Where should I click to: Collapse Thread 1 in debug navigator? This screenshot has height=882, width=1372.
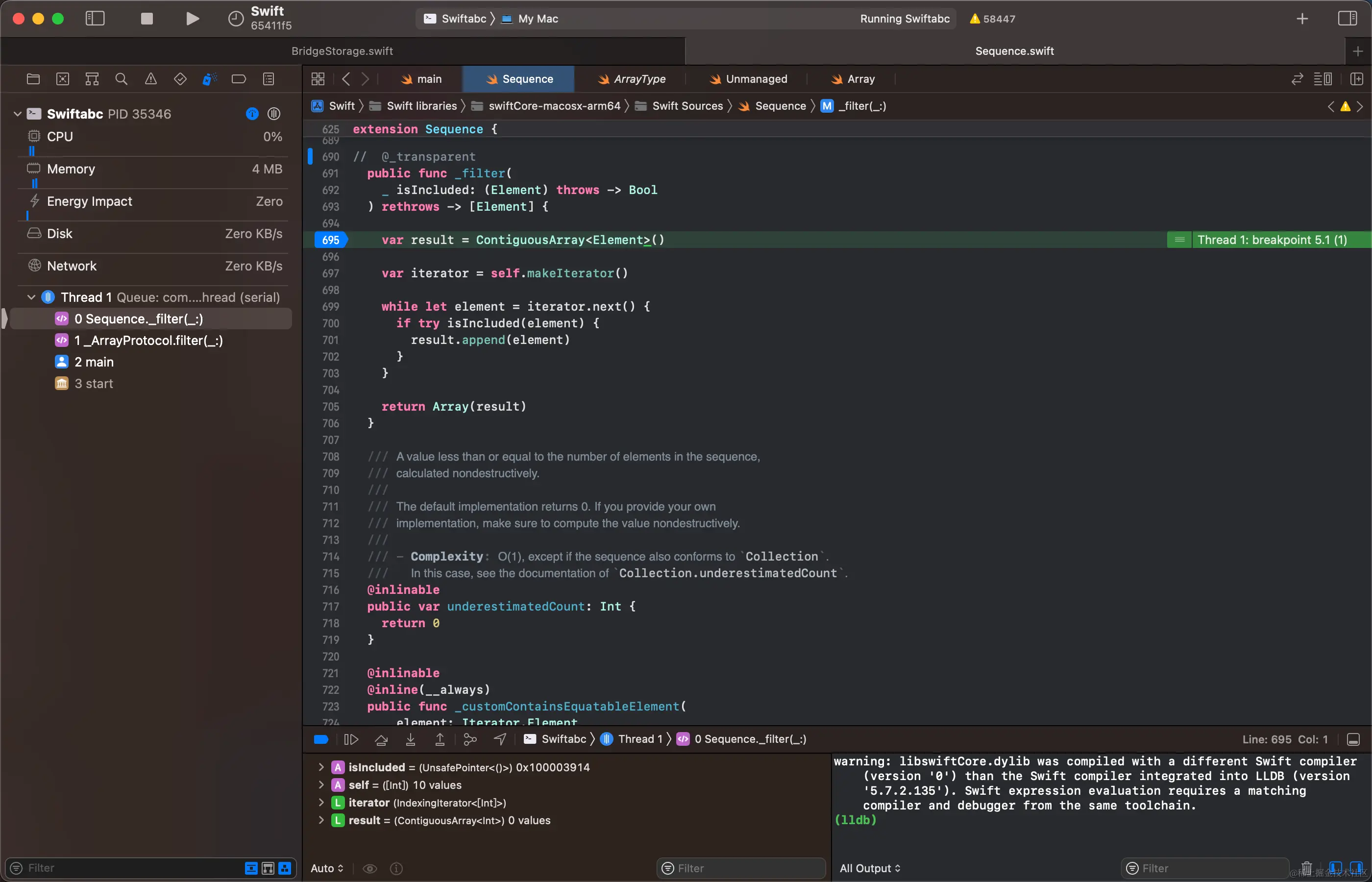[31, 297]
